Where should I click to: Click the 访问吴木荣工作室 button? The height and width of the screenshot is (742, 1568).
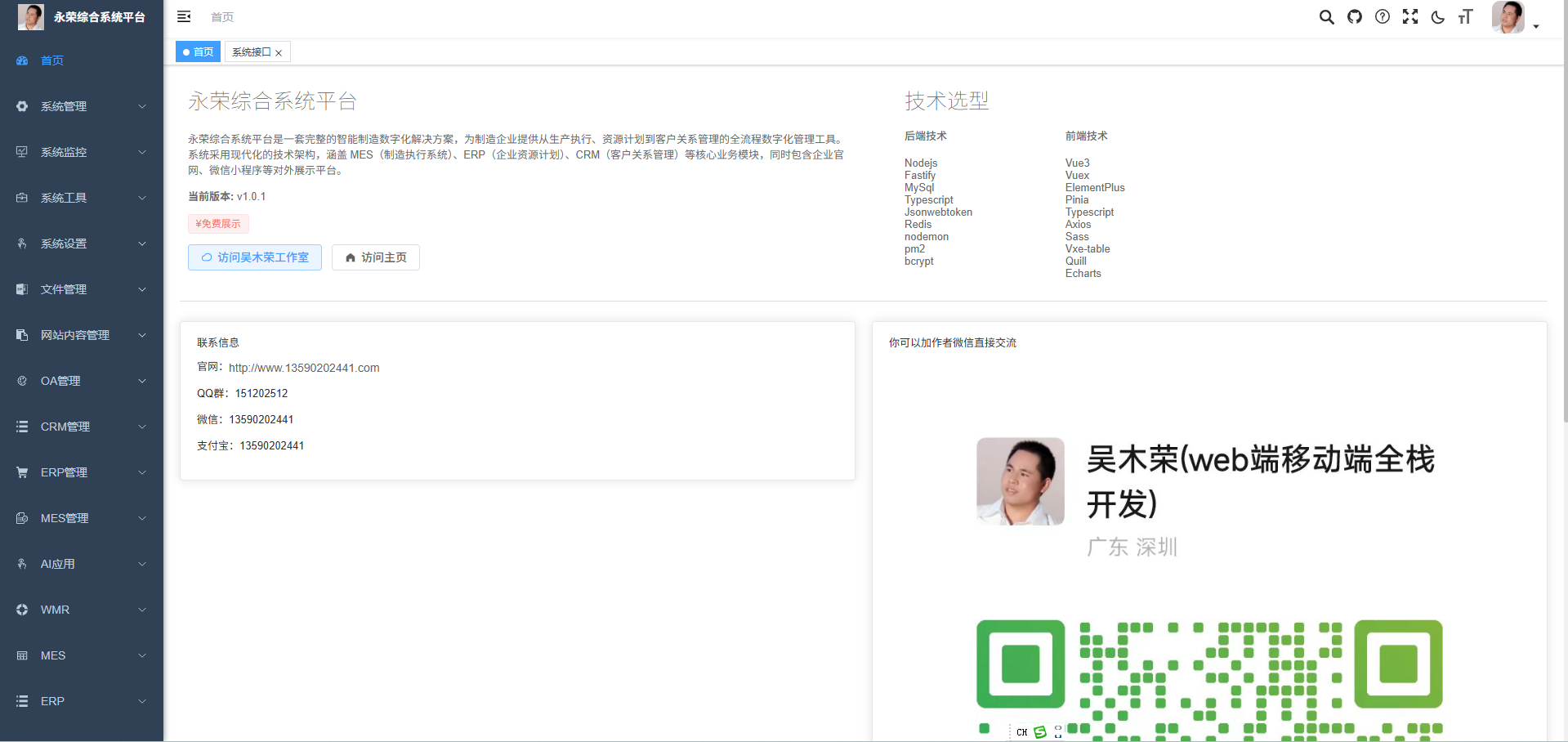(255, 257)
